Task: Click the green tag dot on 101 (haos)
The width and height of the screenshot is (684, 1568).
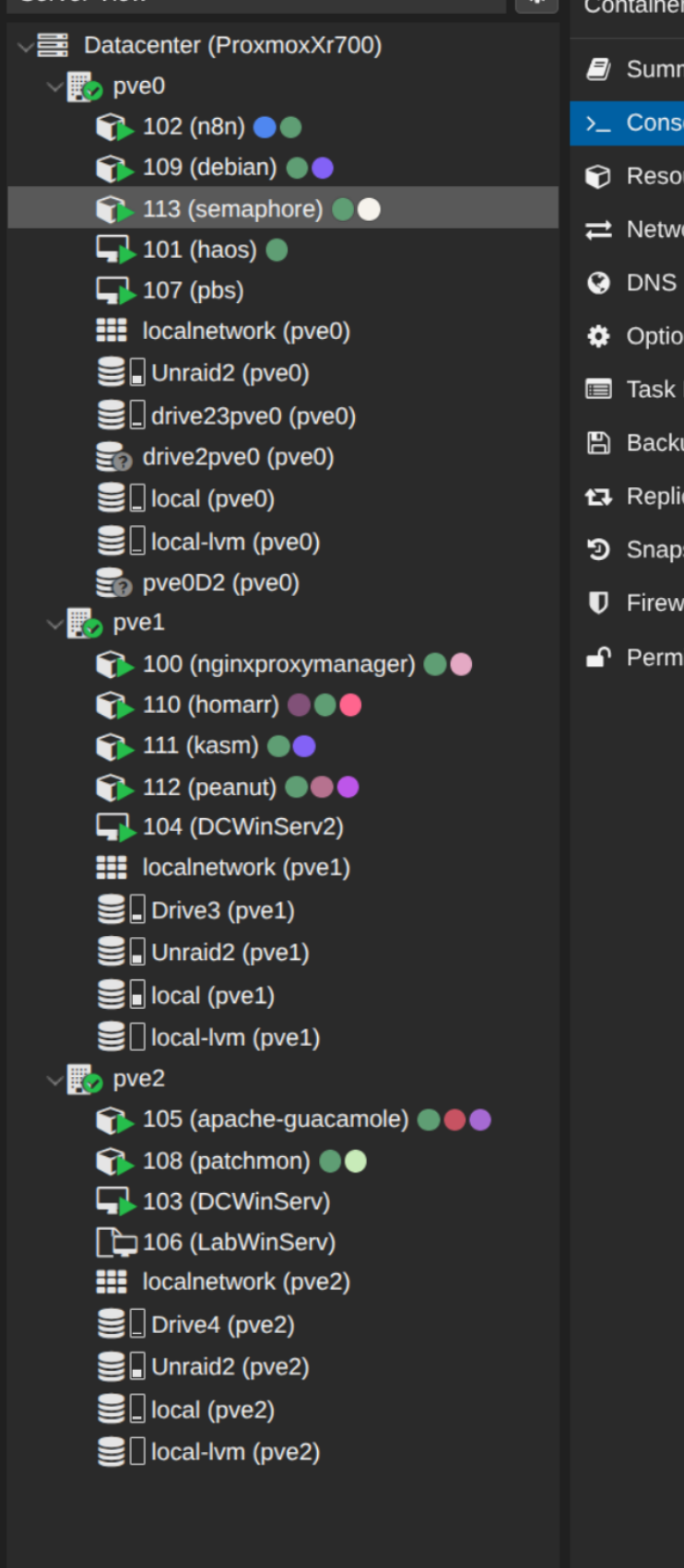Action: coord(277,250)
